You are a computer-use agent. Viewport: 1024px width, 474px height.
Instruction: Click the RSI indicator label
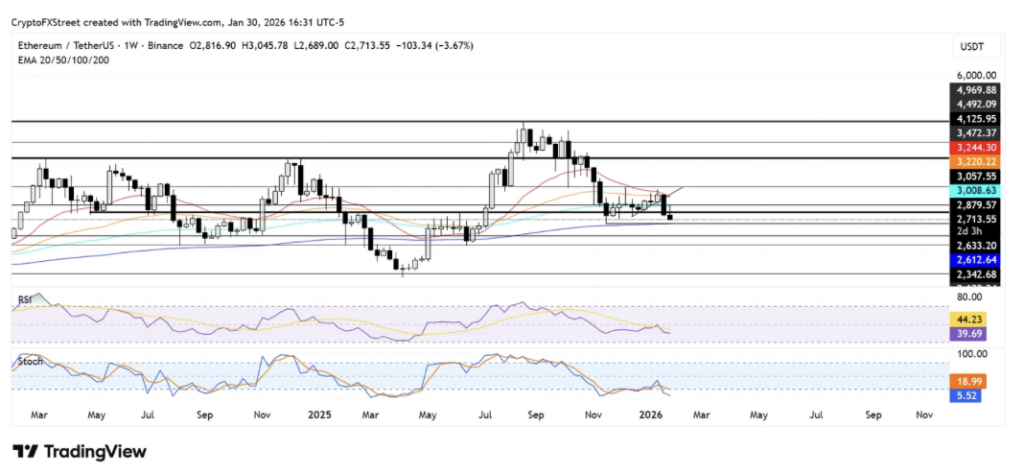click(x=23, y=298)
